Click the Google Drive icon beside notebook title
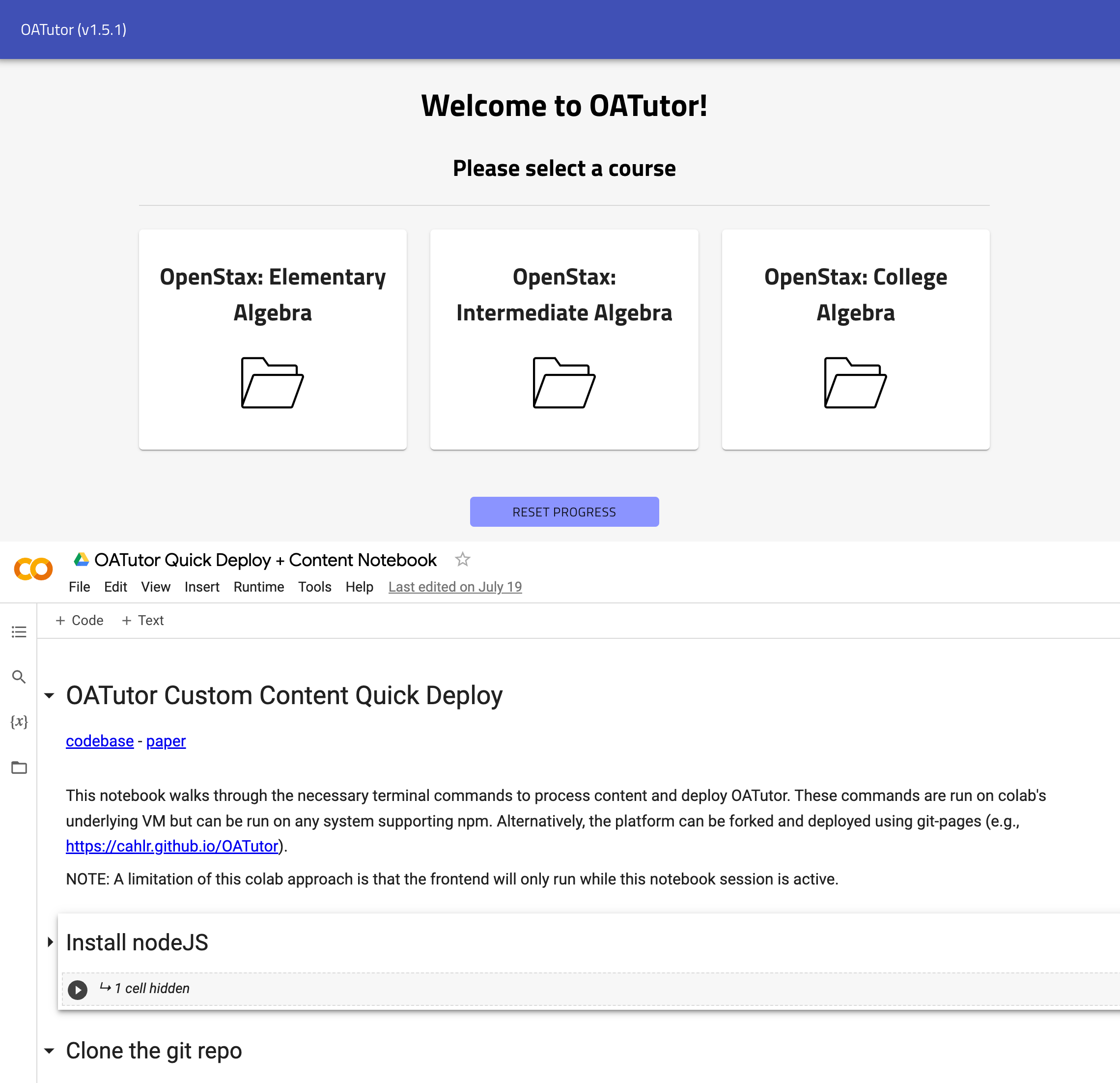Image resolution: width=1120 pixels, height=1083 pixels. click(x=81, y=560)
